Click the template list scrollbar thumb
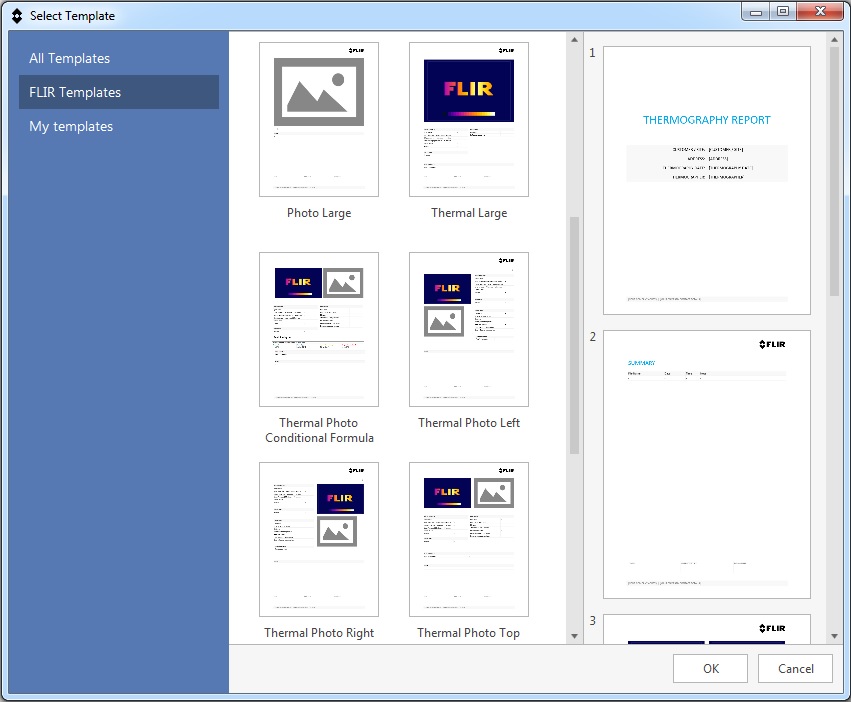This screenshot has height=702, width=851. [574, 335]
